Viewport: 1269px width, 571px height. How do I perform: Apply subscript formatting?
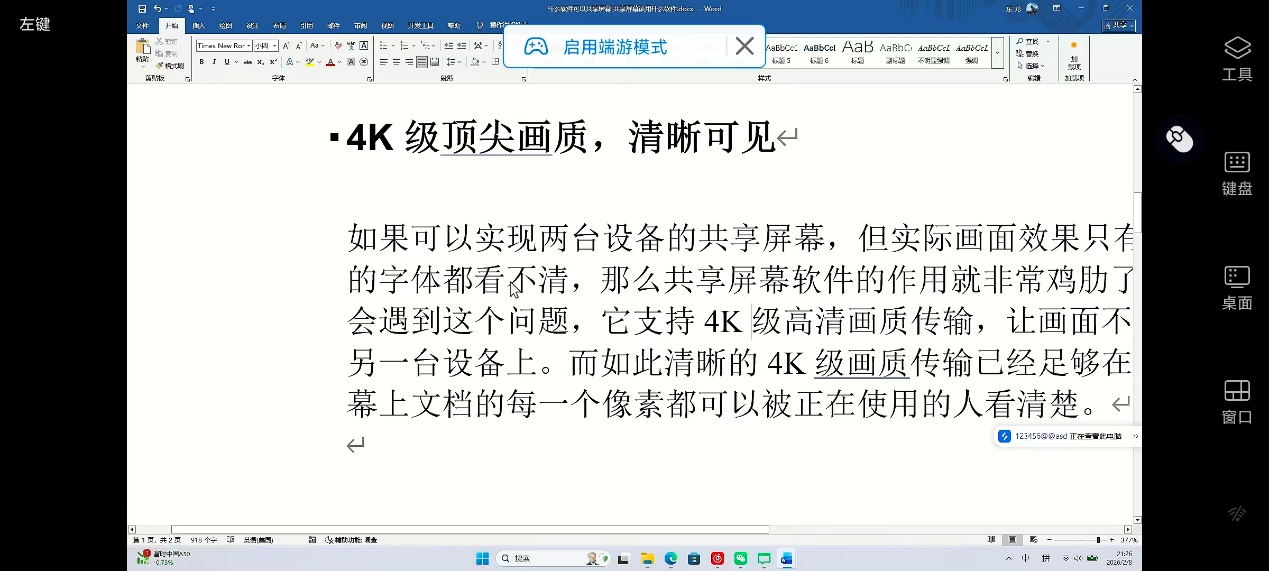tap(260, 62)
